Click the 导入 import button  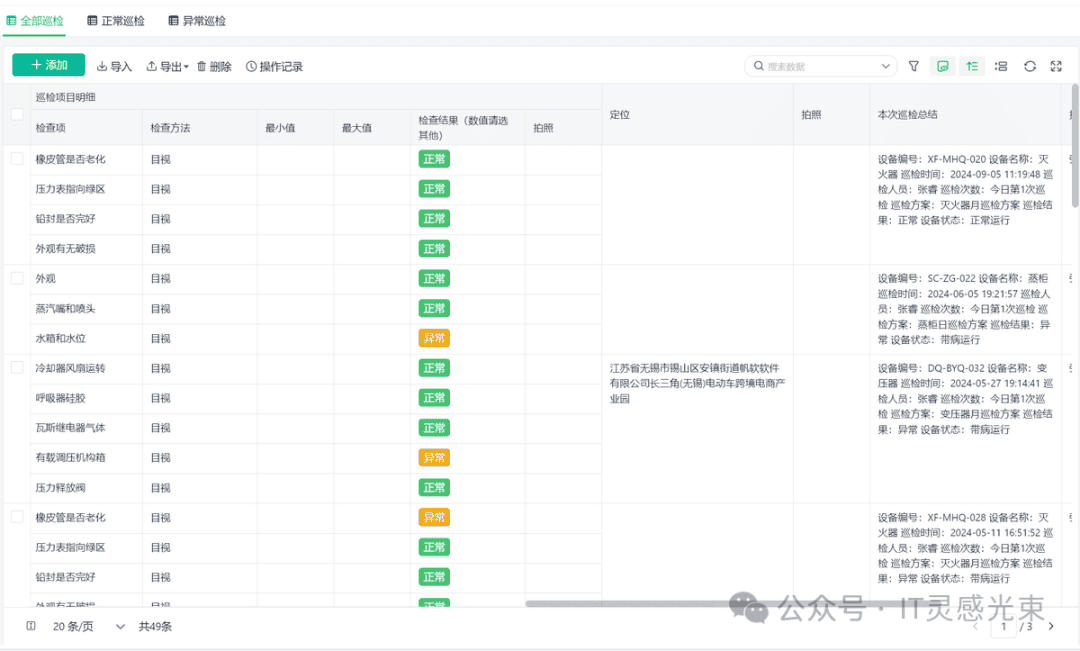tap(114, 66)
